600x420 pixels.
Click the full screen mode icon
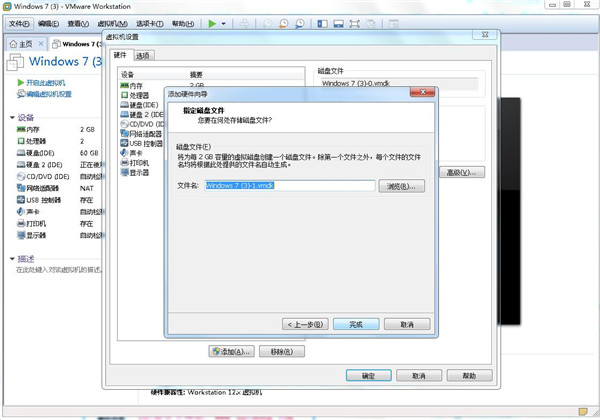[354, 24]
